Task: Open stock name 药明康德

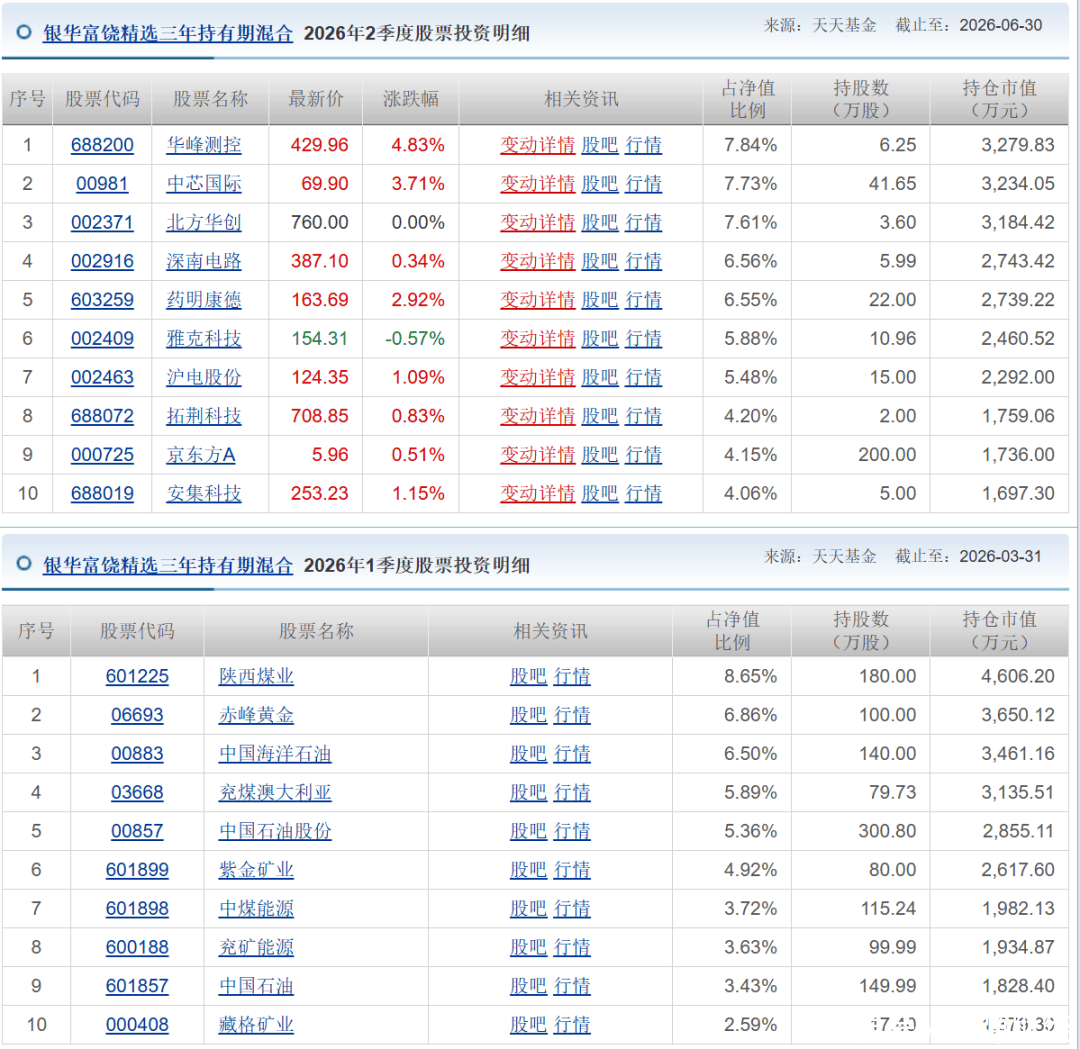Action: point(204,300)
